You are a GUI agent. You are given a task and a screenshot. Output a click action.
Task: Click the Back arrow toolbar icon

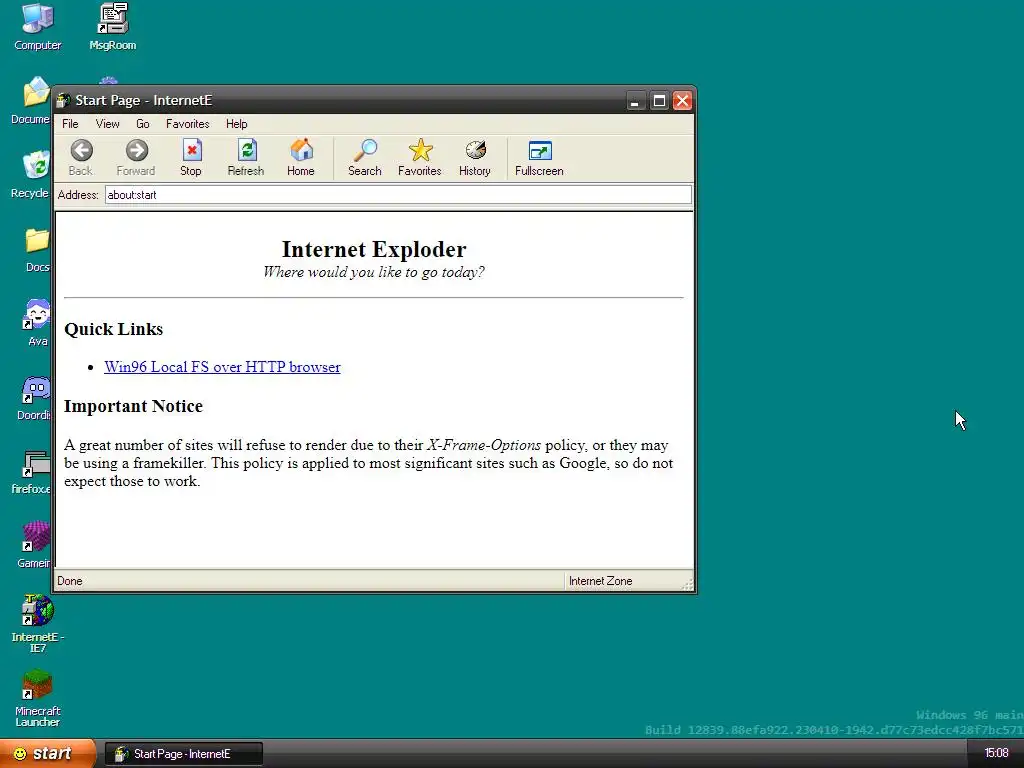point(82,151)
